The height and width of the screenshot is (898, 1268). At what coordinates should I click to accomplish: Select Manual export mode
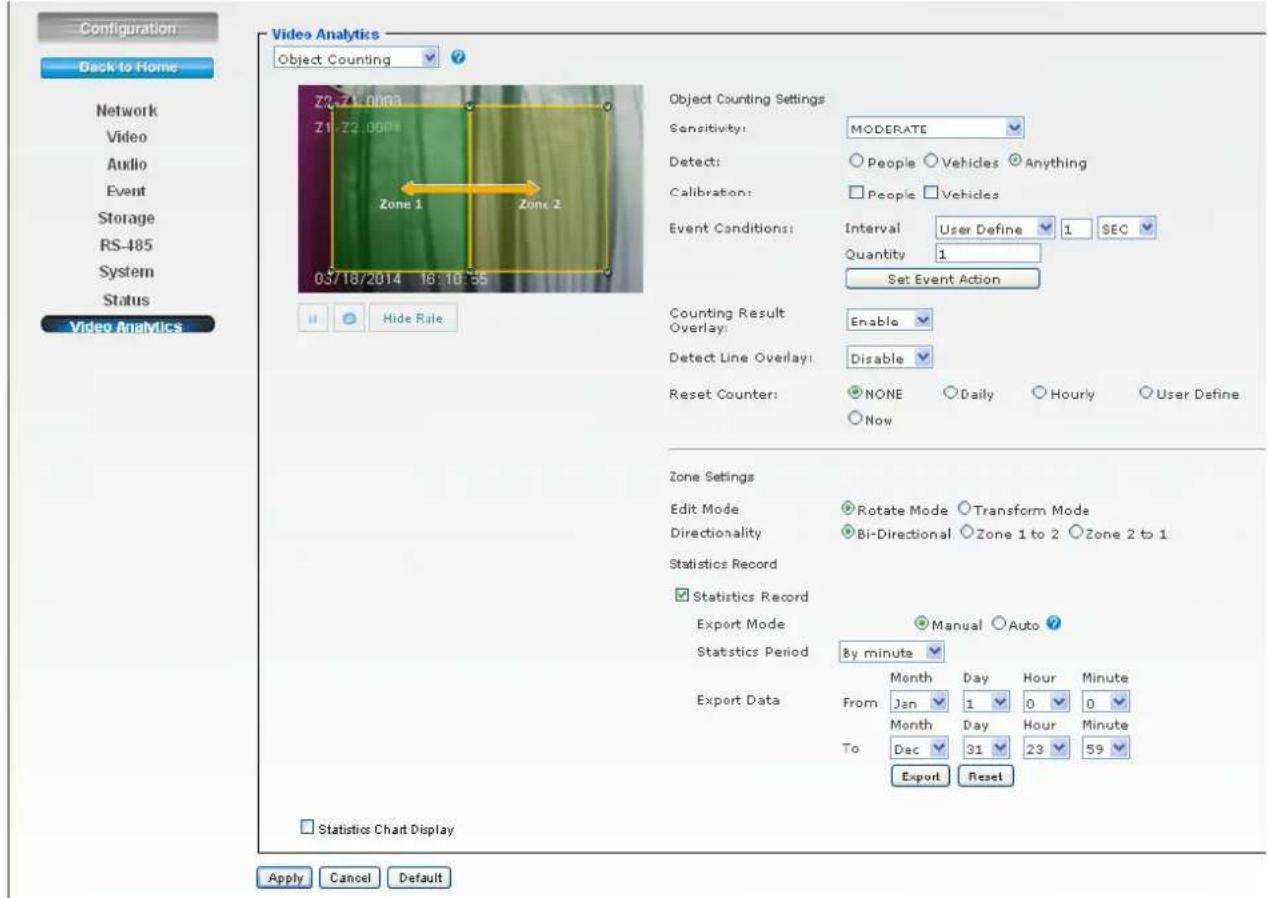[924, 623]
